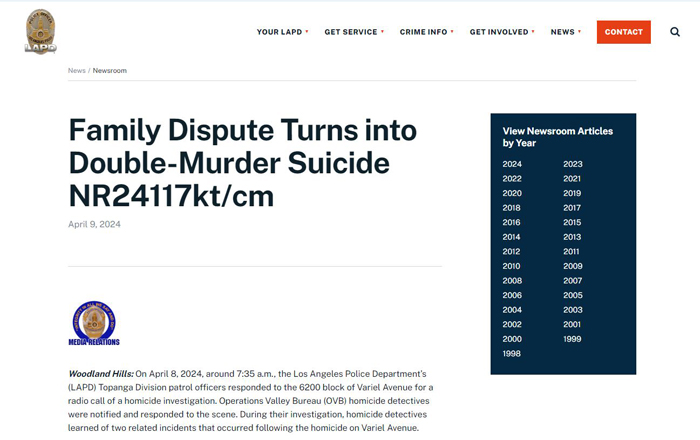The height and width of the screenshot is (440, 700).
Task: Expand the YOUR LAPD menu
Action: click(x=282, y=32)
